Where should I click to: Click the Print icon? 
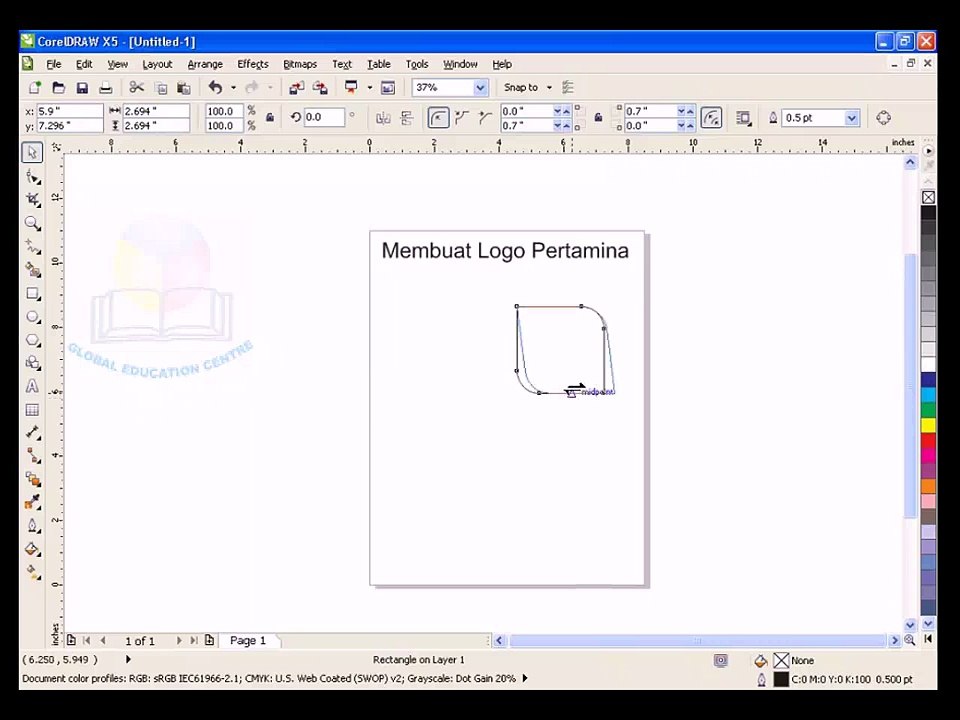tap(105, 88)
